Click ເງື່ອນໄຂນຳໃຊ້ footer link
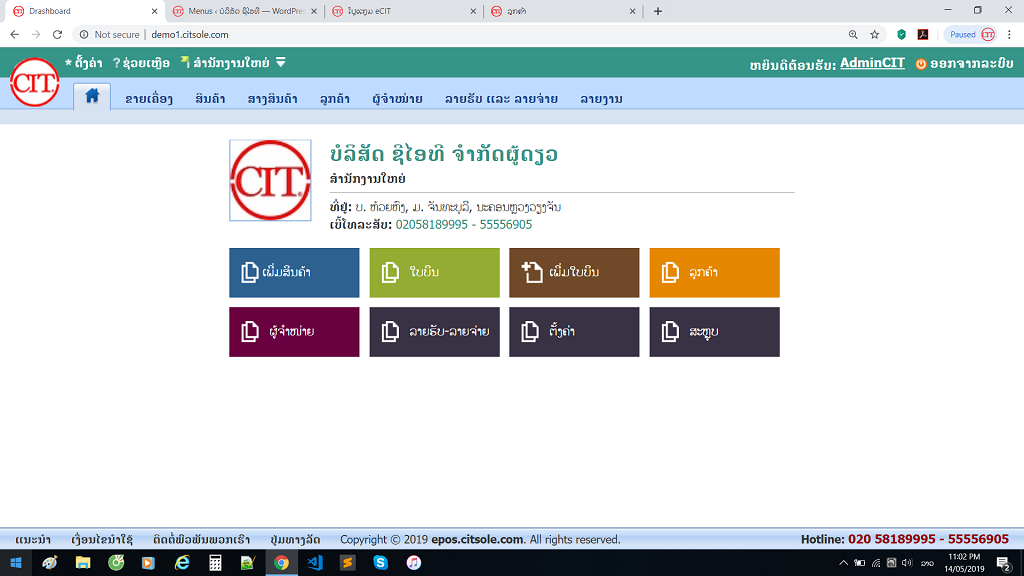Image resolution: width=1024 pixels, height=576 pixels. pos(102,539)
